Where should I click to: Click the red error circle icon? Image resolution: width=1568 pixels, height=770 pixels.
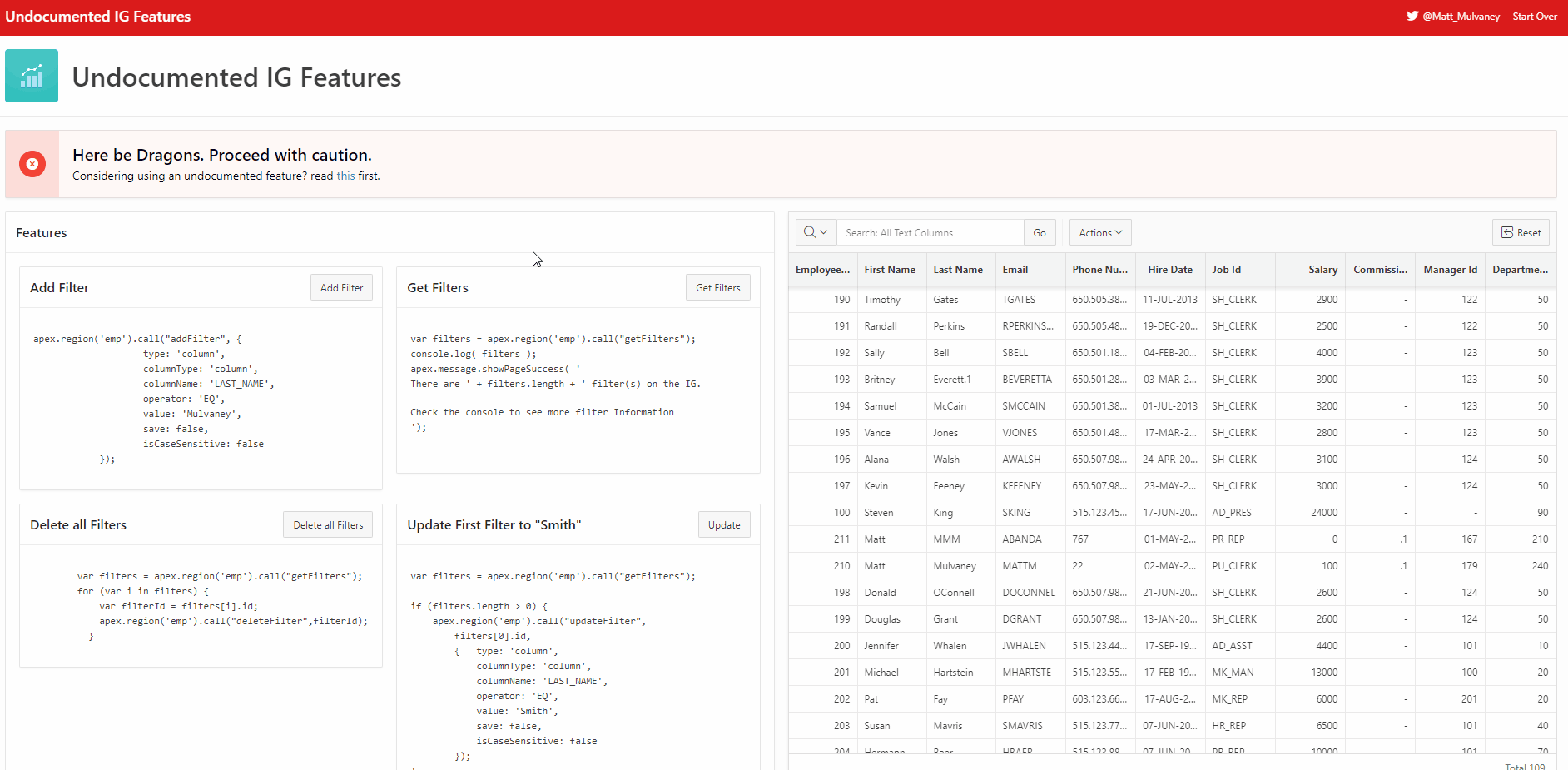click(32, 164)
